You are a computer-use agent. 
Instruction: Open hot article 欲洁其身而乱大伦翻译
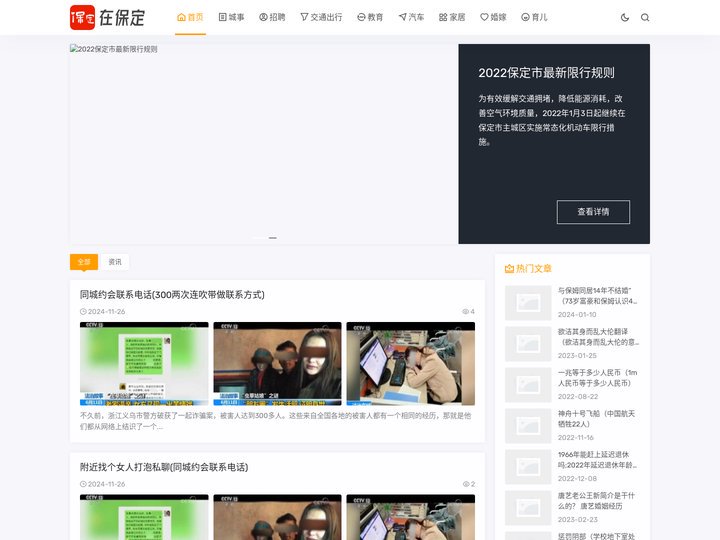click(597, 337)
